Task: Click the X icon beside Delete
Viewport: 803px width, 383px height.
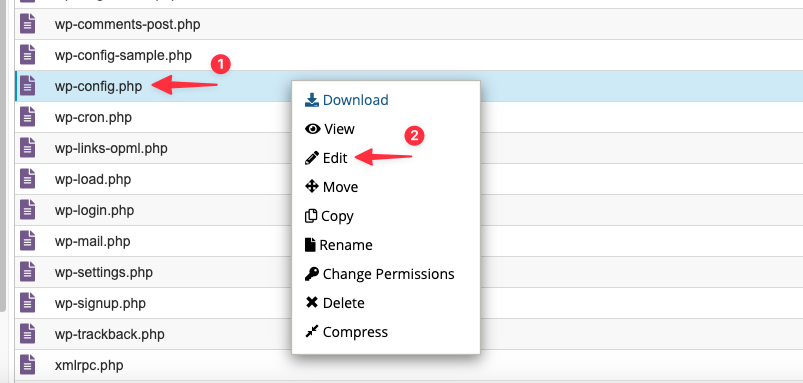Action: [311, 303]
